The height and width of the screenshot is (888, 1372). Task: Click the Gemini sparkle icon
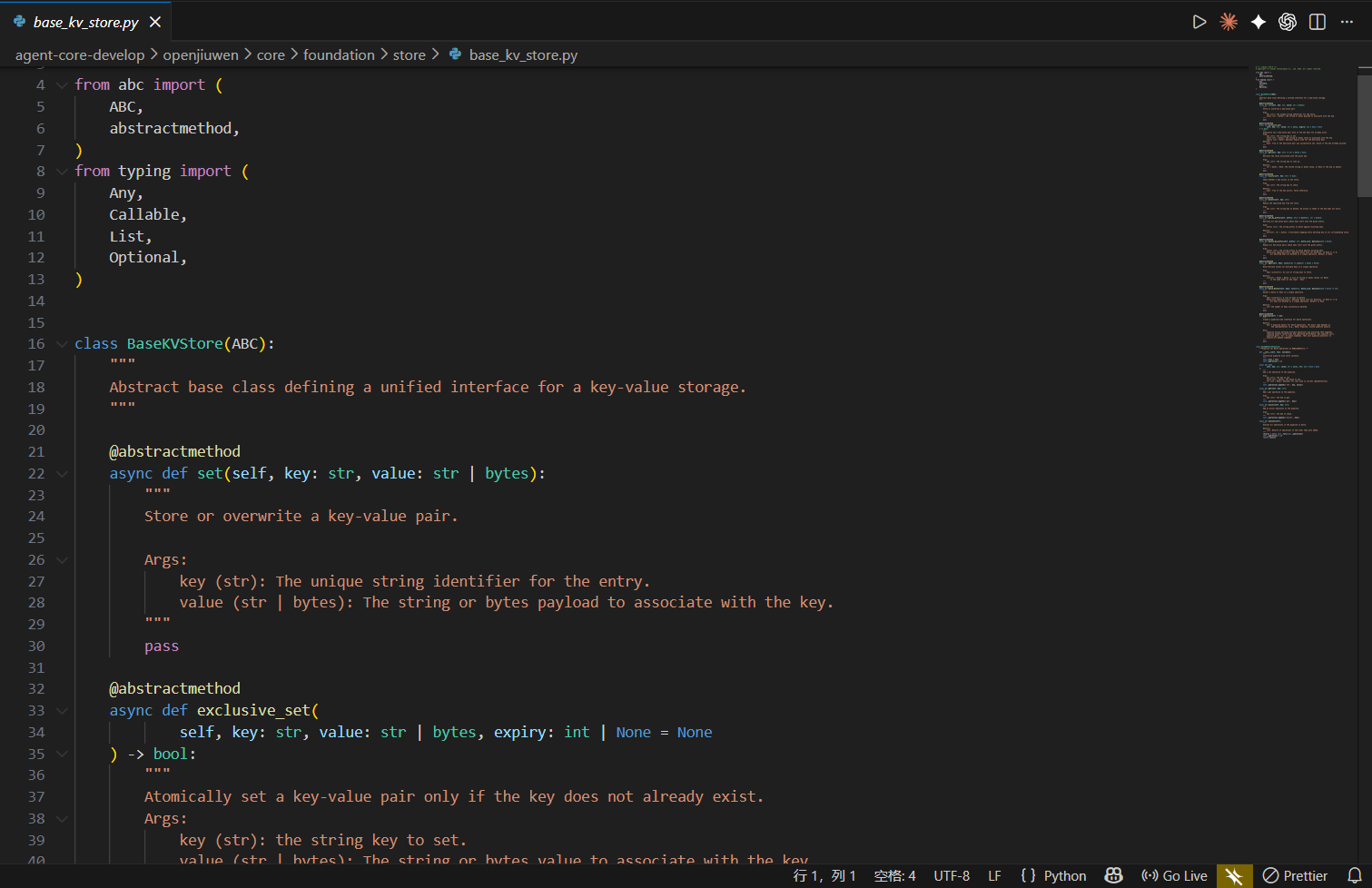pyautogui.click(x=1258, y=22)
